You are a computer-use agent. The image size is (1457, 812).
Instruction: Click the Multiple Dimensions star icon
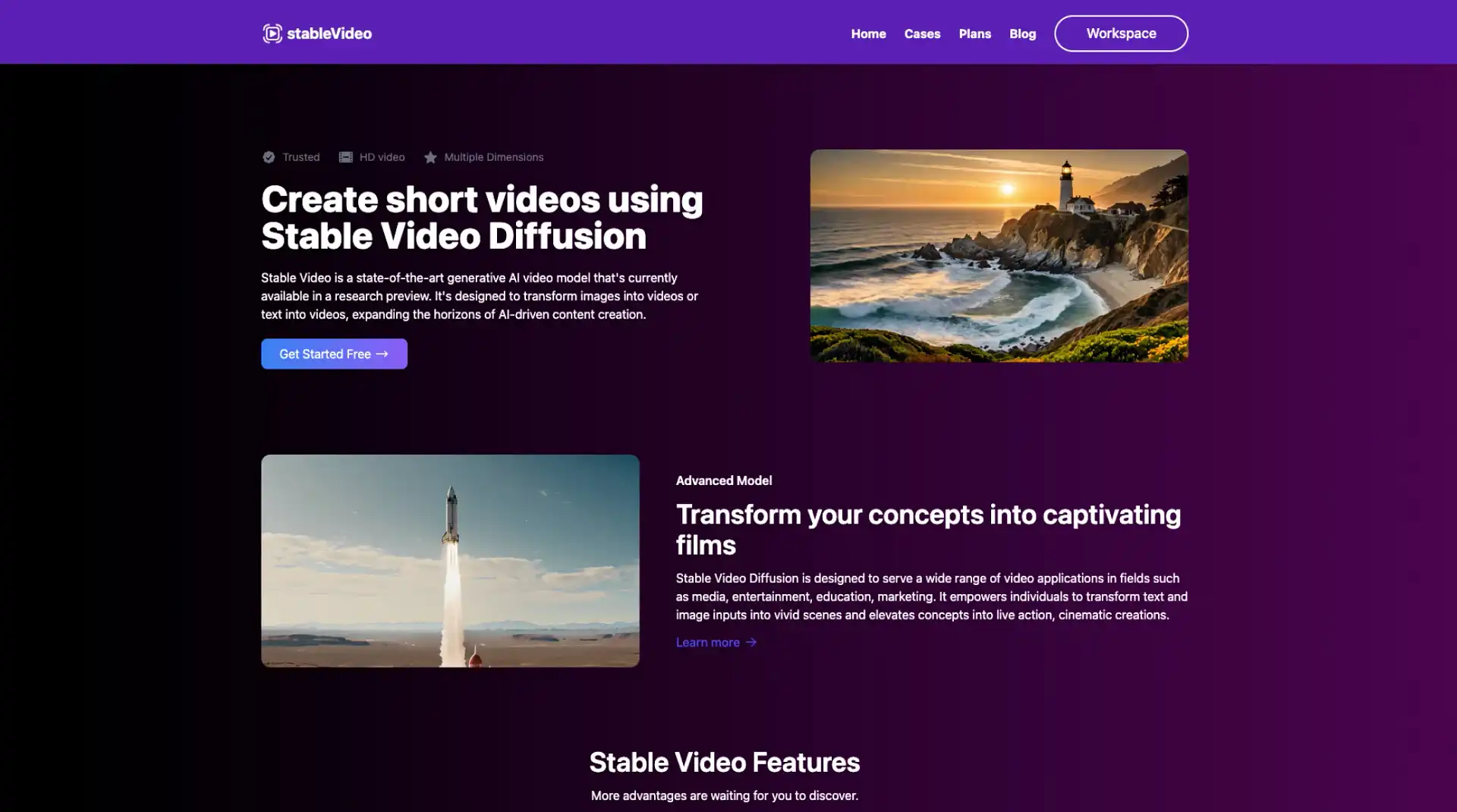(430, 157)
